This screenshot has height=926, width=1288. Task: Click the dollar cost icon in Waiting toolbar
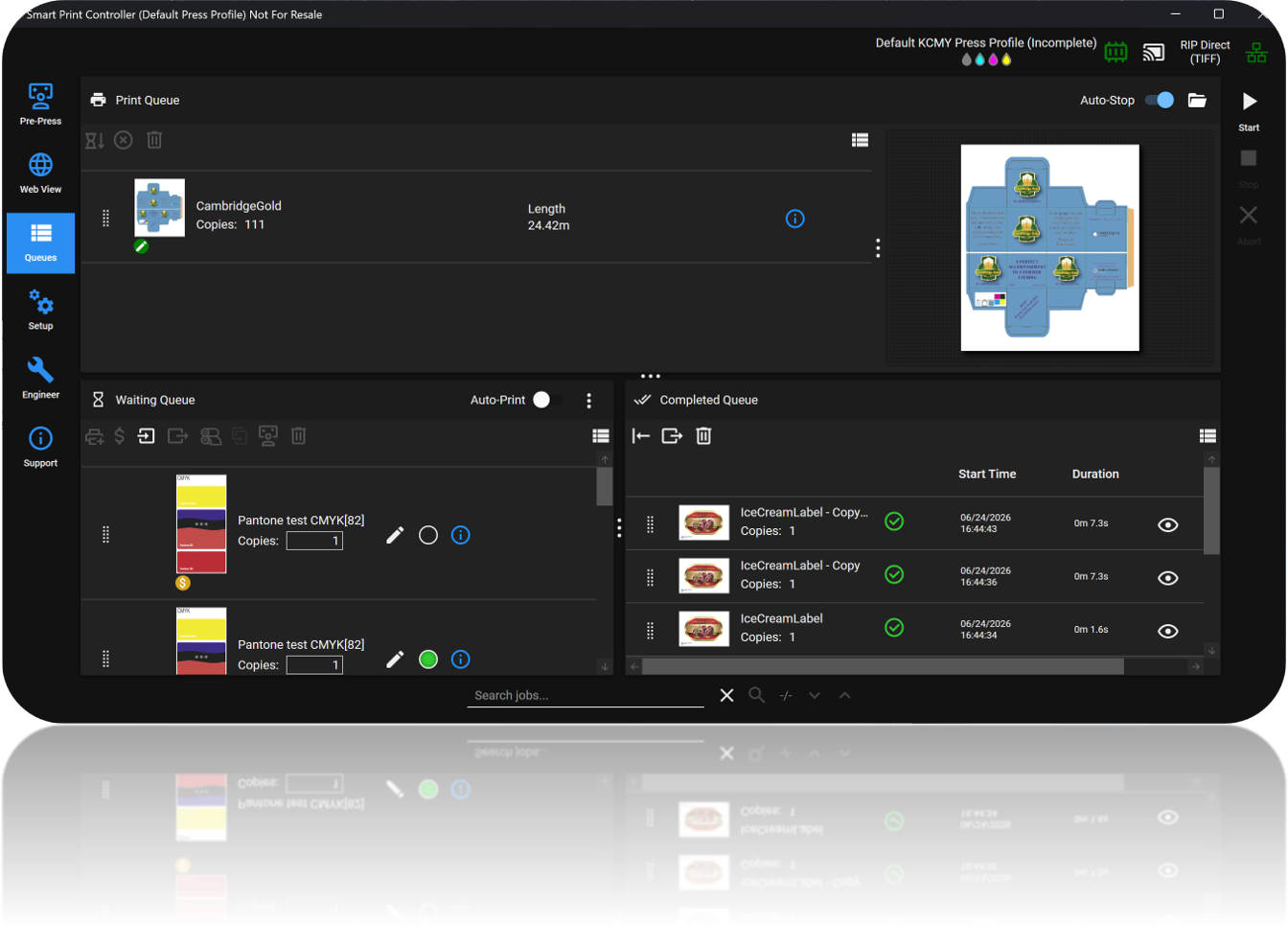120,436
